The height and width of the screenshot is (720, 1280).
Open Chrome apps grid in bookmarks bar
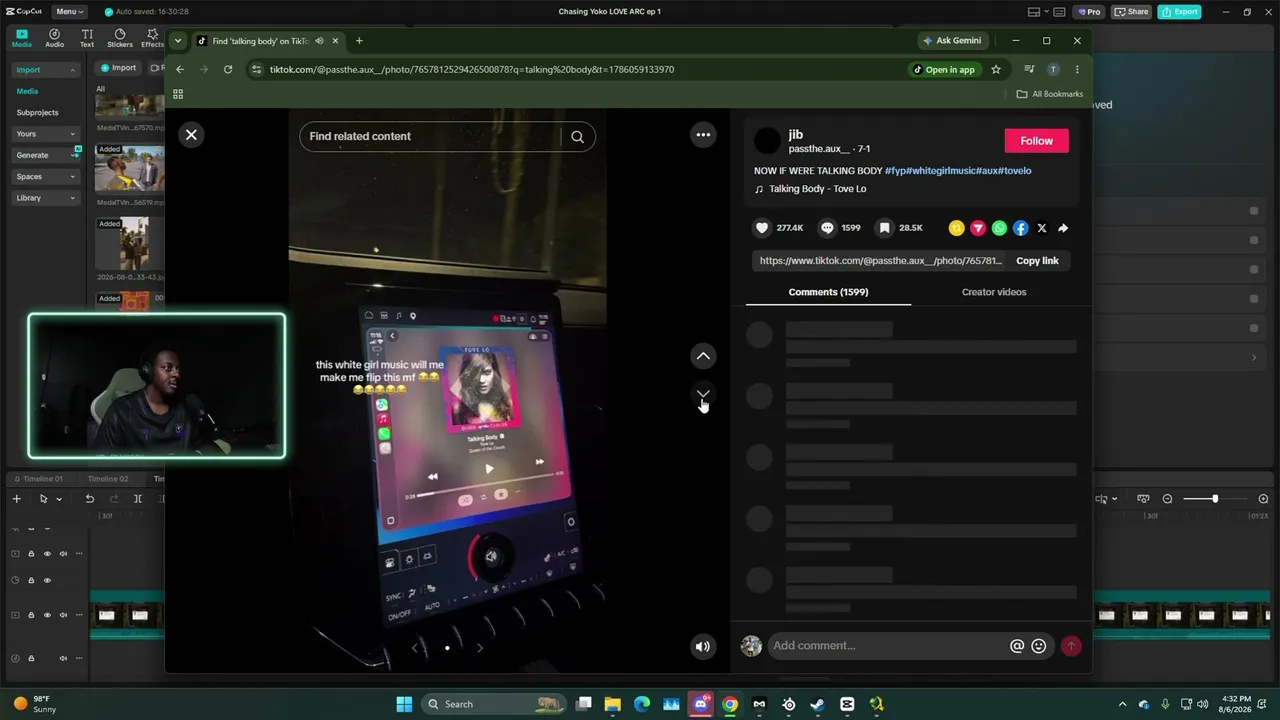tap(178, 94)
